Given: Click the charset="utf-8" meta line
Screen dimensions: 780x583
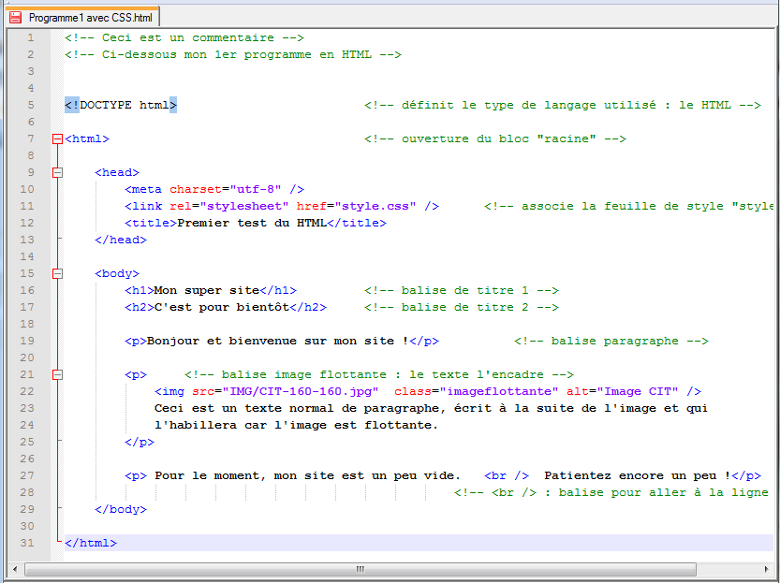Looking at the screenshot, I should [214, 190].
